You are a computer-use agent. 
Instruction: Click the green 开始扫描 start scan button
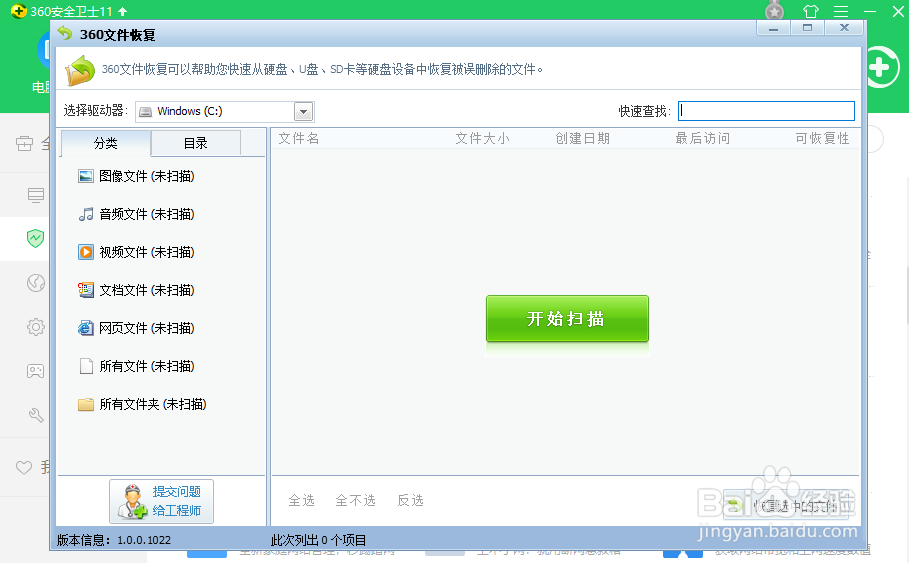click(x=567, y=318)
